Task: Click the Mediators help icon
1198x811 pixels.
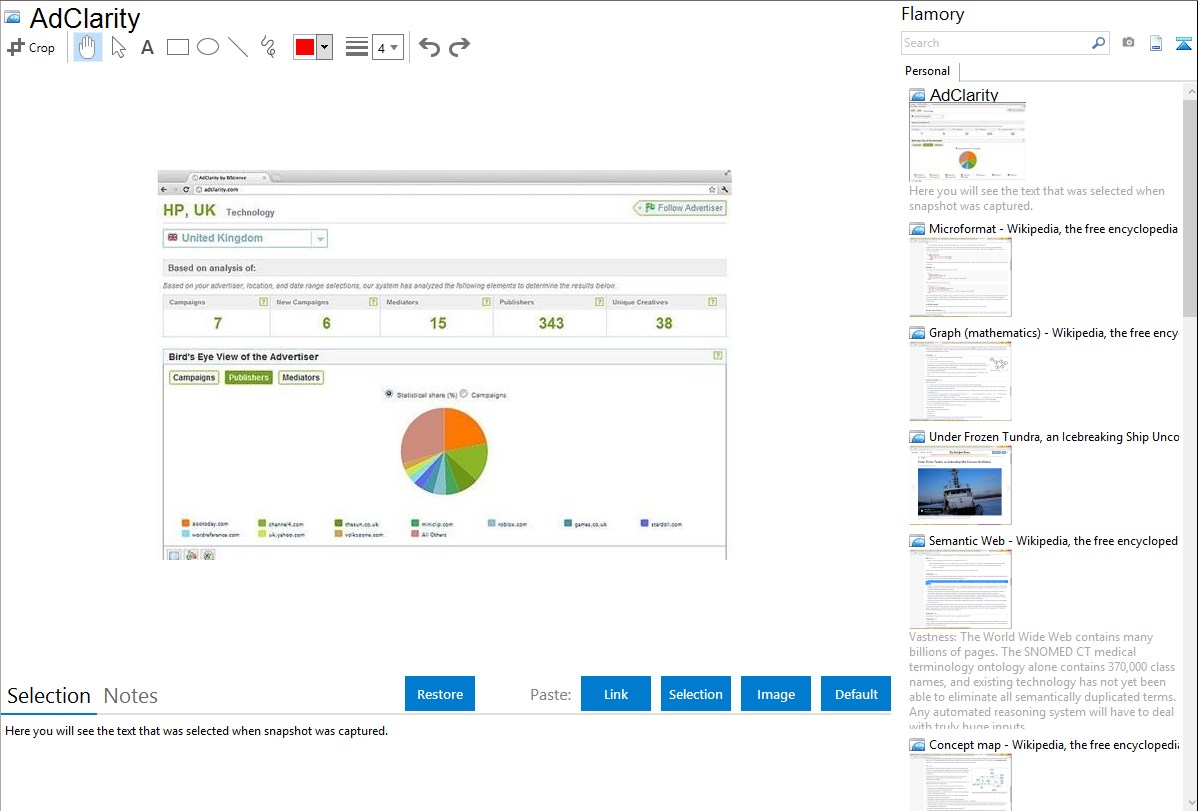Action: click(486, 302)
